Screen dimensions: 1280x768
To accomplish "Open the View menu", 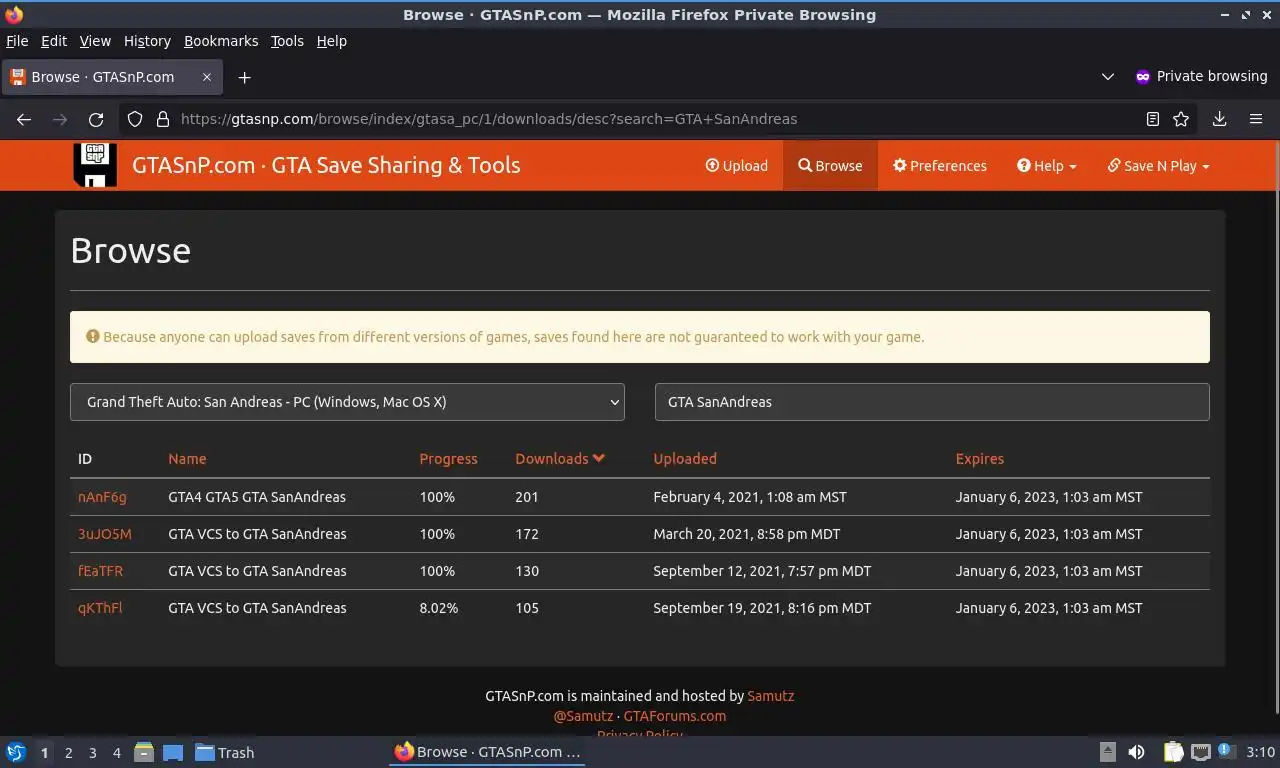I will click(95, 41).
